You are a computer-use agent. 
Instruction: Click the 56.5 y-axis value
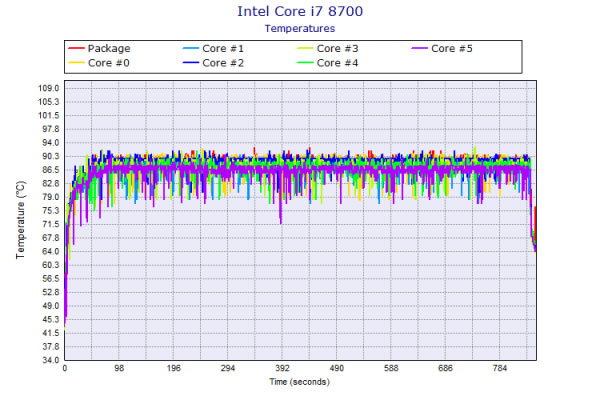(x=51, y=279)
